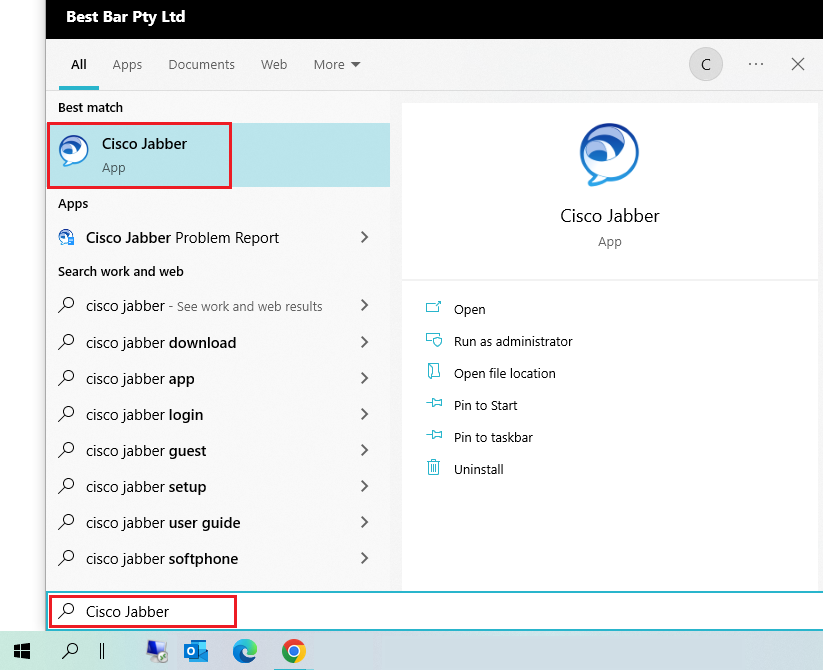Switch to the Apps tab
This screenshot has height=670, width=823.
127,65
